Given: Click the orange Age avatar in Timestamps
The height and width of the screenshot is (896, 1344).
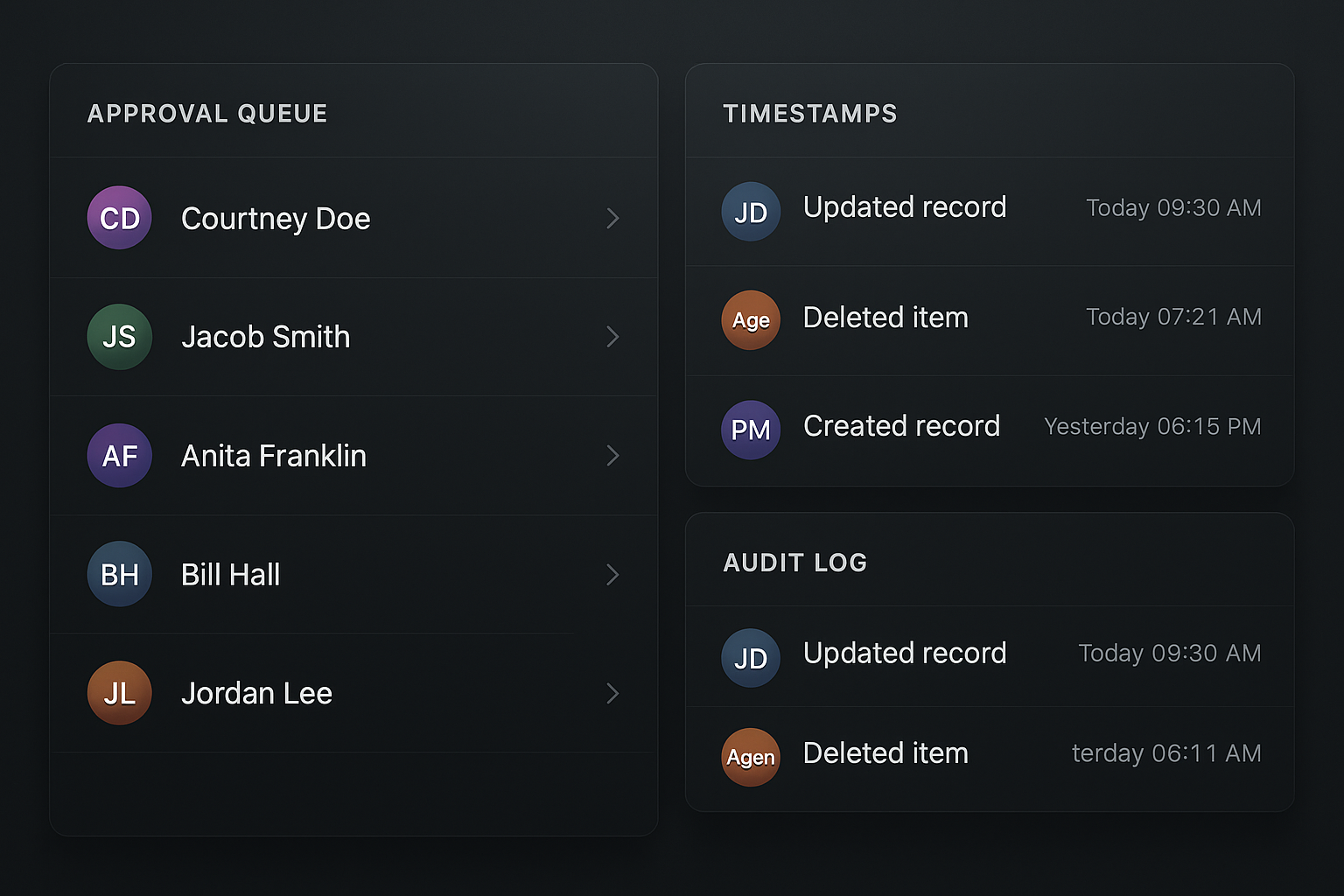Looking at the screenshot, I should tap(751, 320).
